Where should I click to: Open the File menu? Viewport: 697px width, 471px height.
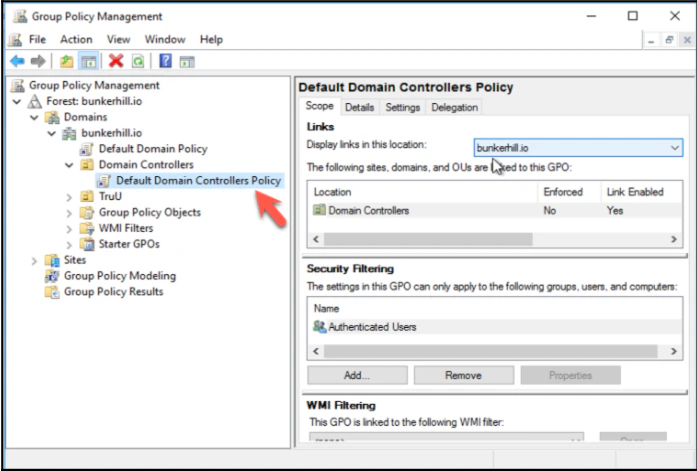pyautogui.click(x=37, y=40)
